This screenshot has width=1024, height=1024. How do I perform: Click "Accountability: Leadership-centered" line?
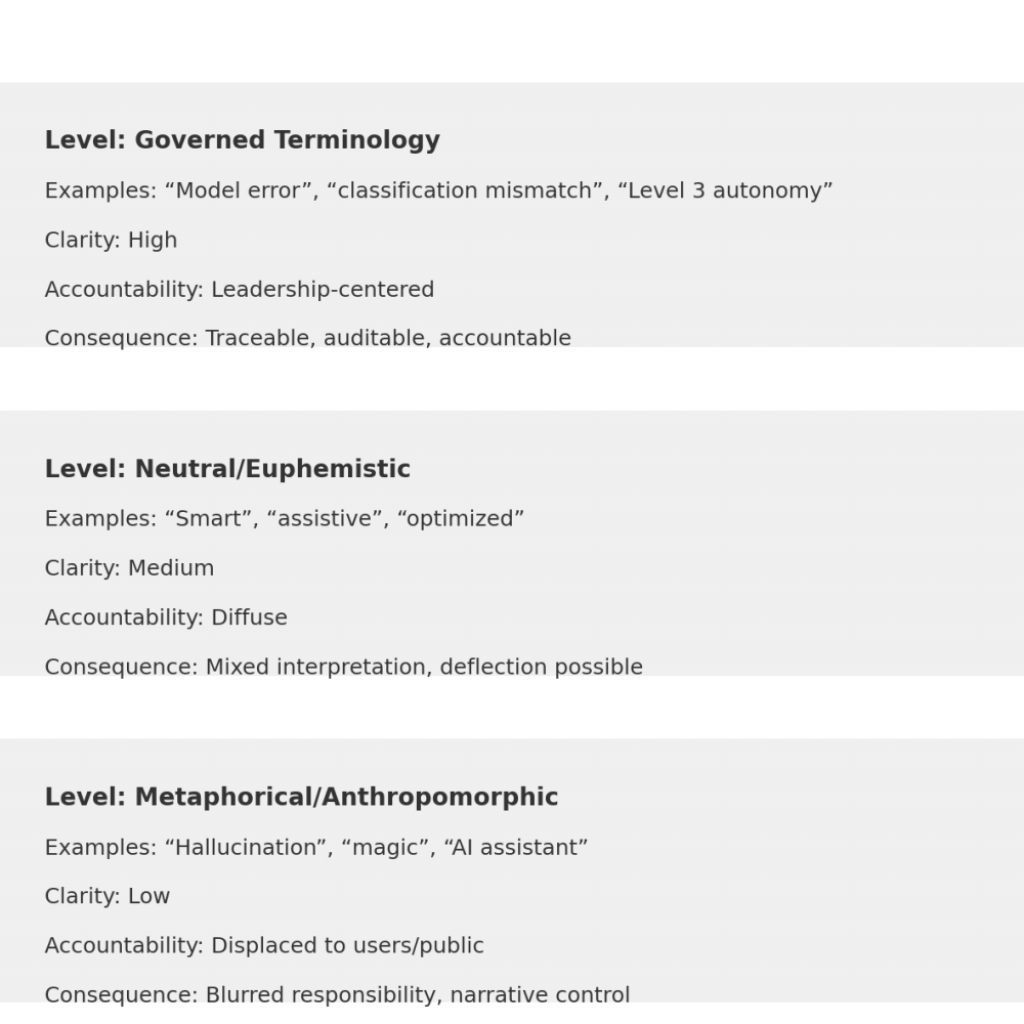pyautogui.click(x=239, y=289)
